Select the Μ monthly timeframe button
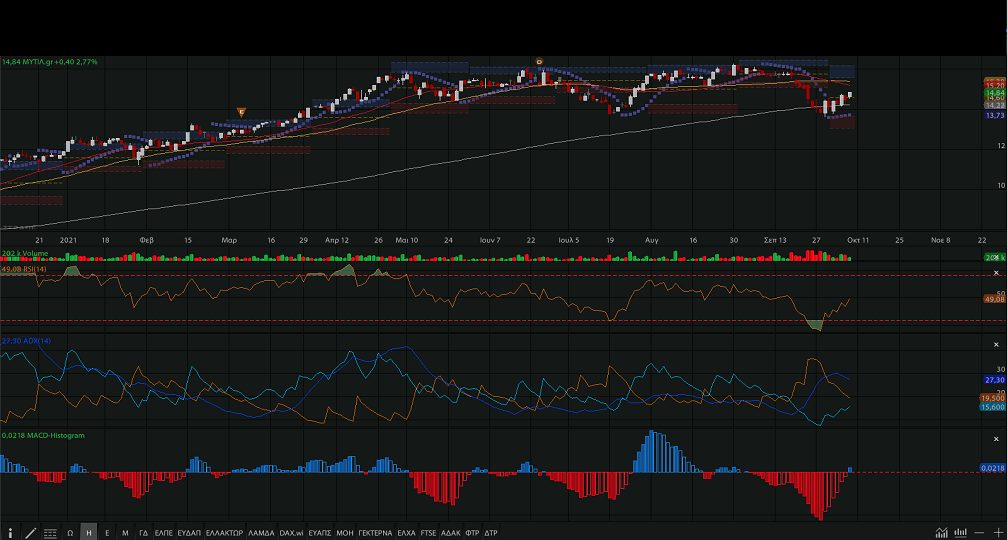The height and width of the screenshot is (540, 1007). [125, 533]
